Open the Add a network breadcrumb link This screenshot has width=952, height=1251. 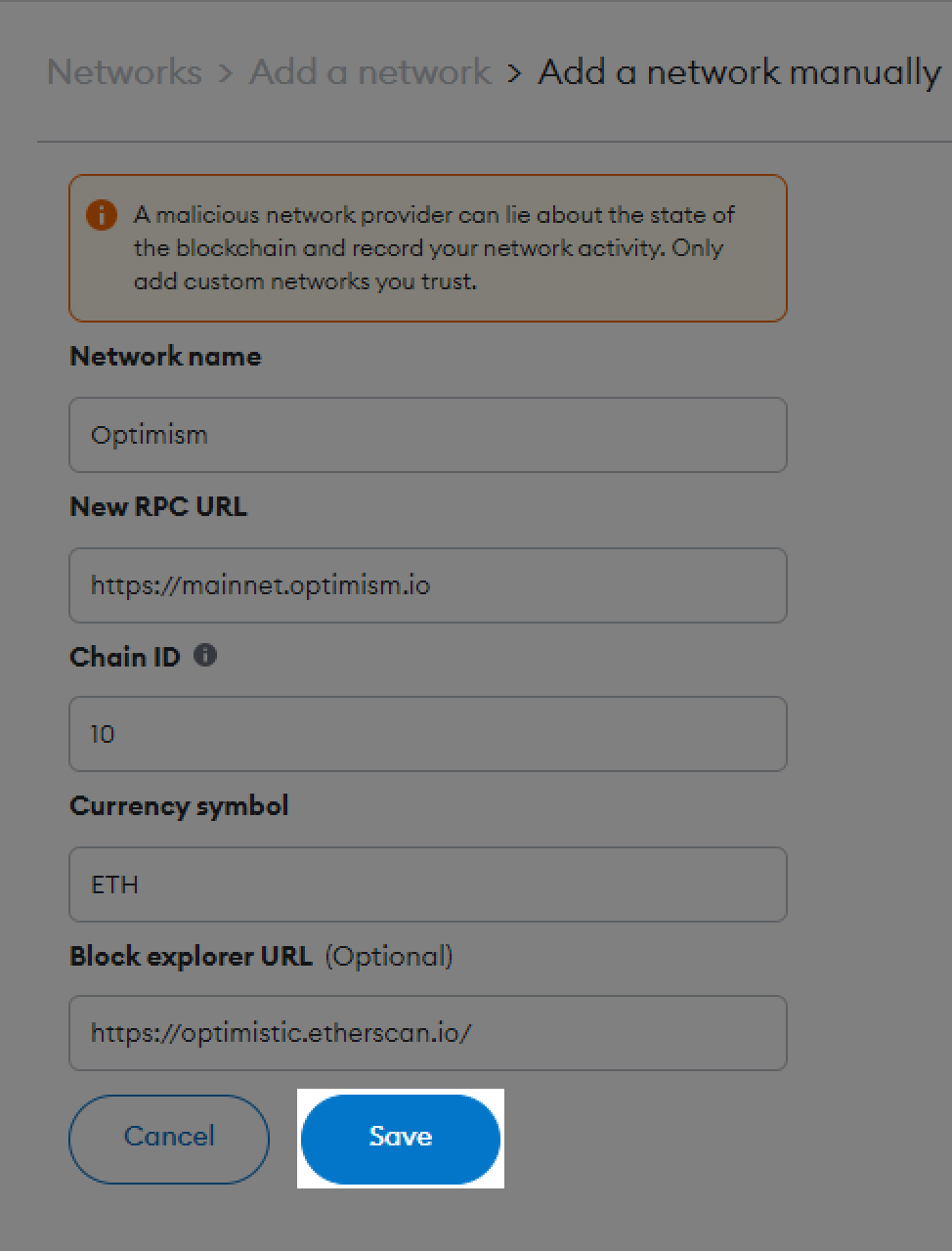pos(369,71)
